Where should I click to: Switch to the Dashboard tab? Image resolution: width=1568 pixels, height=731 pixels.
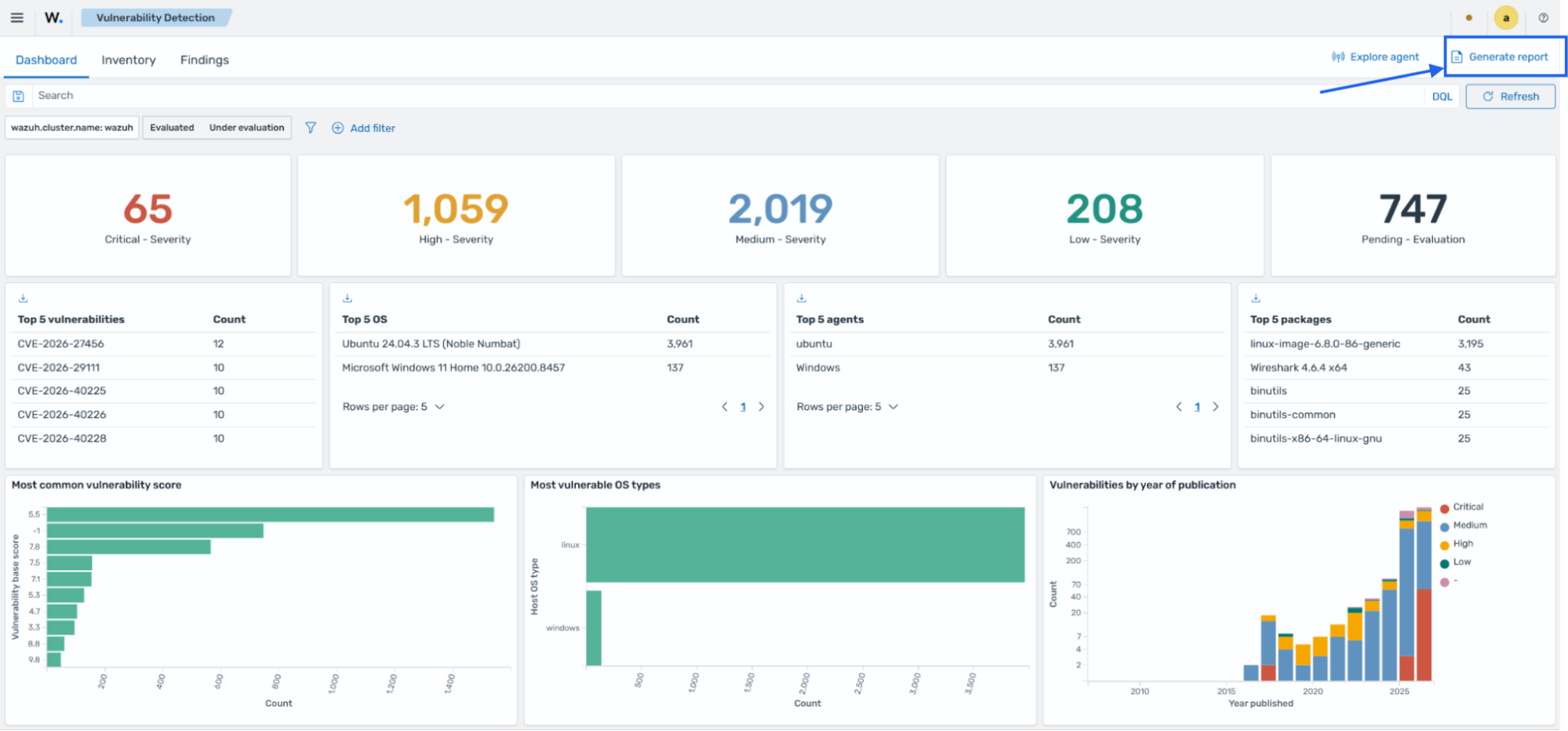(x=46, y=60)
